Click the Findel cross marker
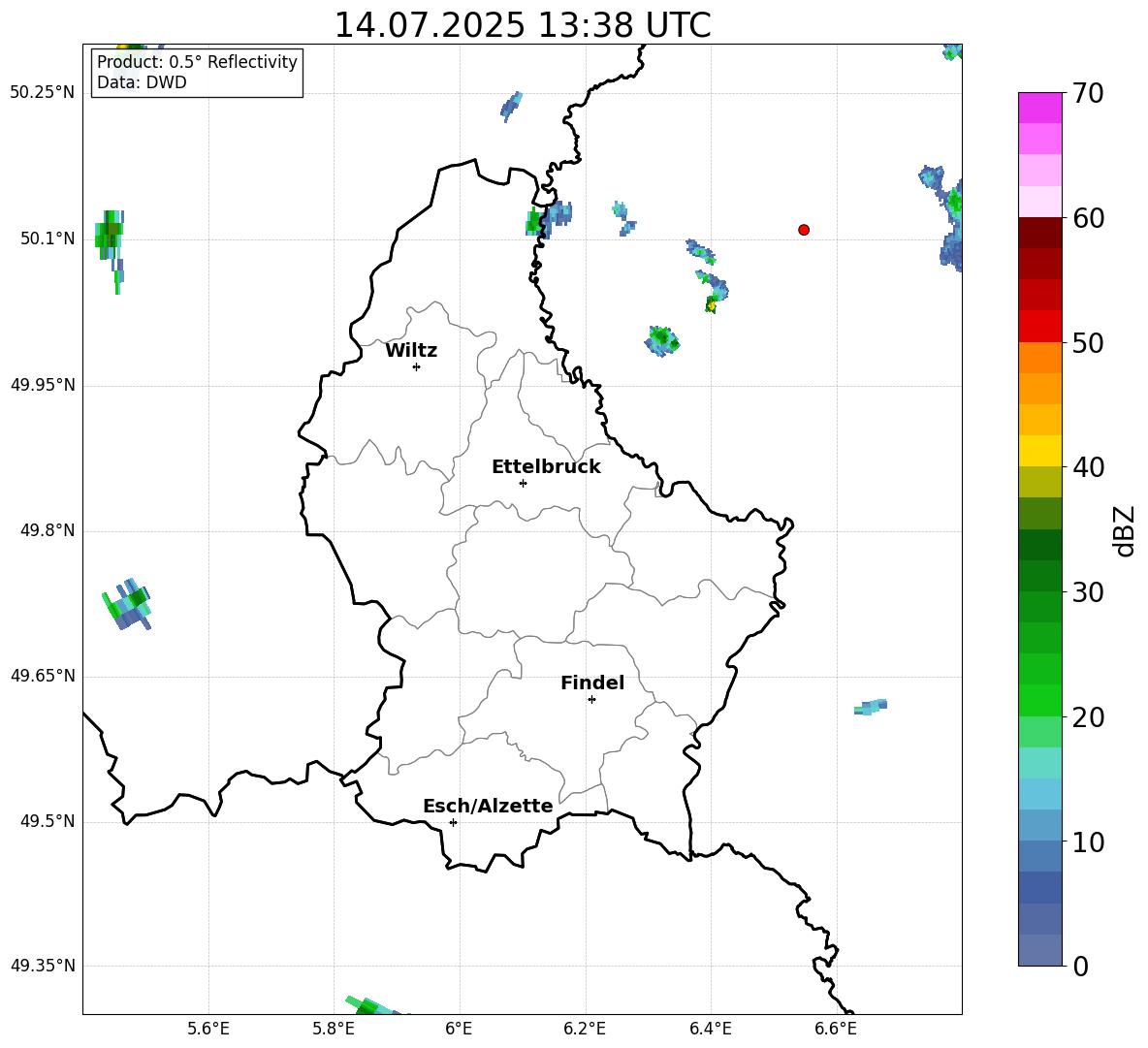Viewport: 1148px width, 1048px height. pyautogui.click(x=591, y=700)
